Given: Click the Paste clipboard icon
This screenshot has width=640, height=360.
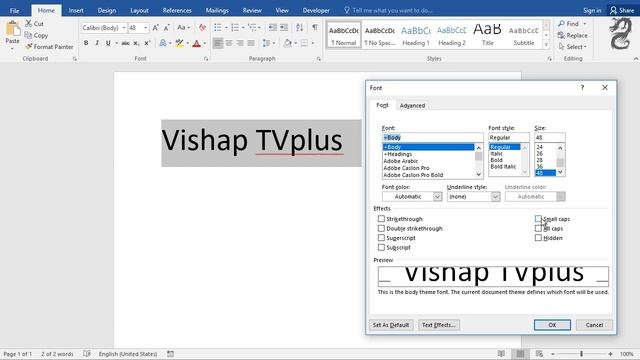Looking at the screenshot, I should (12, 29).
